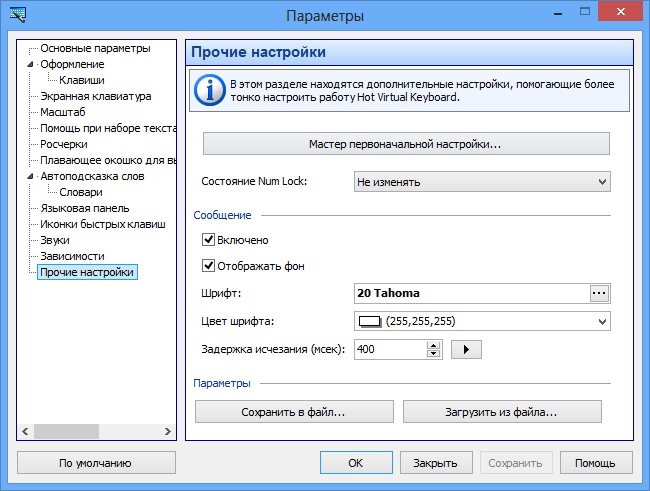650x491 pixels.
Task: Click the message preview play button
Action: (x=466, y=350)
